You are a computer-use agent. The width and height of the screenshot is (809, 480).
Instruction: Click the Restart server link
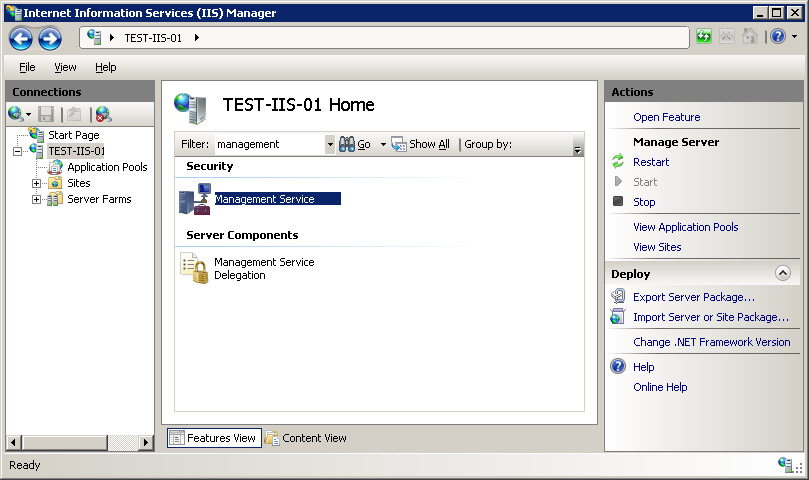[x=651, y=162]
